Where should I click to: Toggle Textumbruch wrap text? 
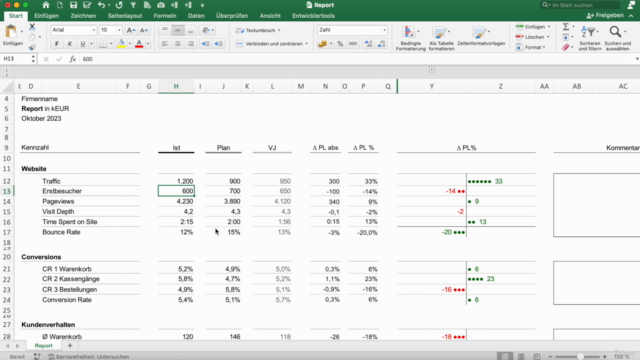pyautogui.click(x=258, y=30)
